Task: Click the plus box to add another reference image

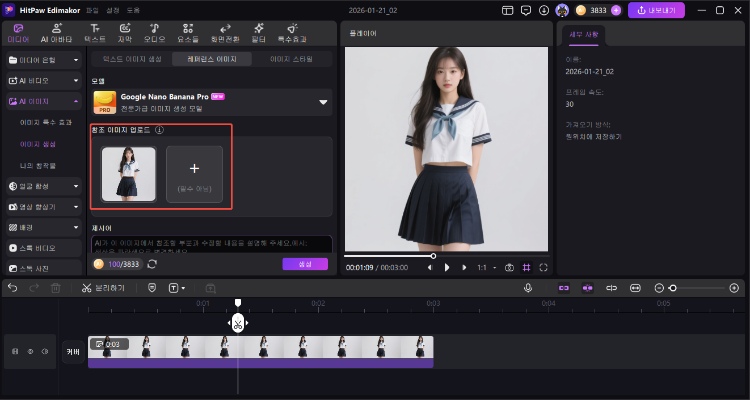Action: (194, 174)
